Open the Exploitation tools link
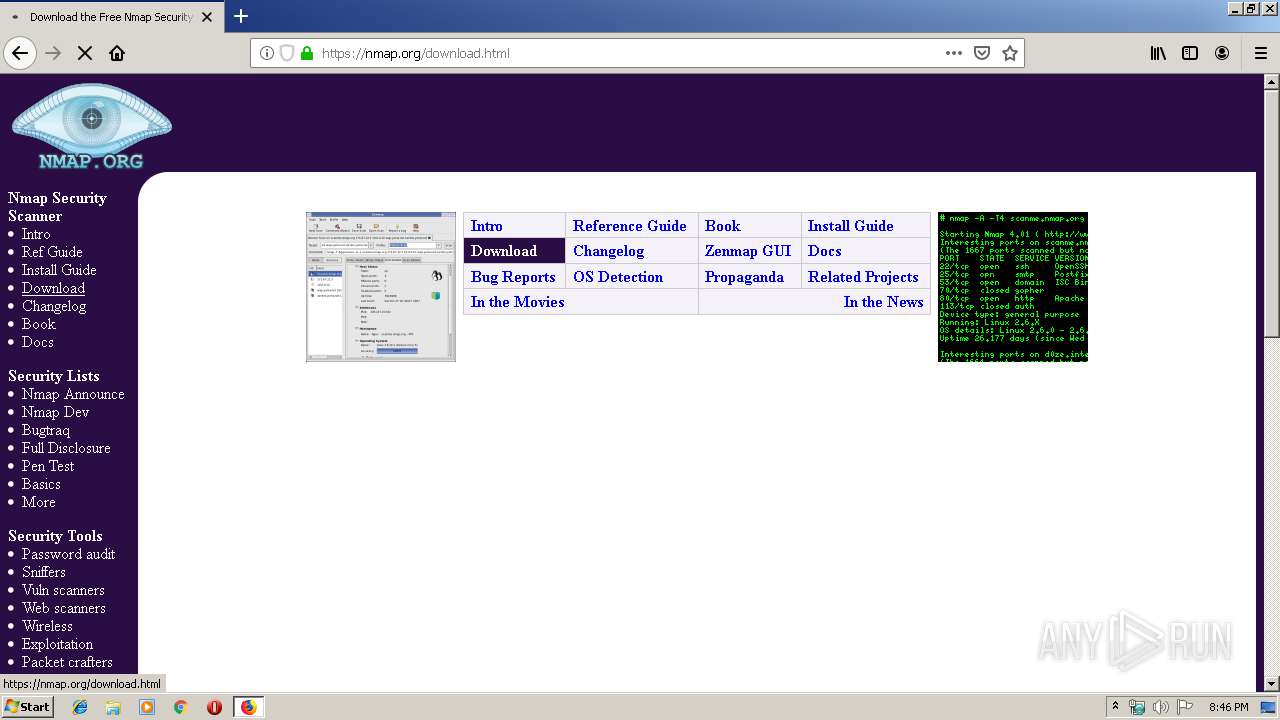The height and width of the screenshot is (720, 1280). (x=57, y=644)
